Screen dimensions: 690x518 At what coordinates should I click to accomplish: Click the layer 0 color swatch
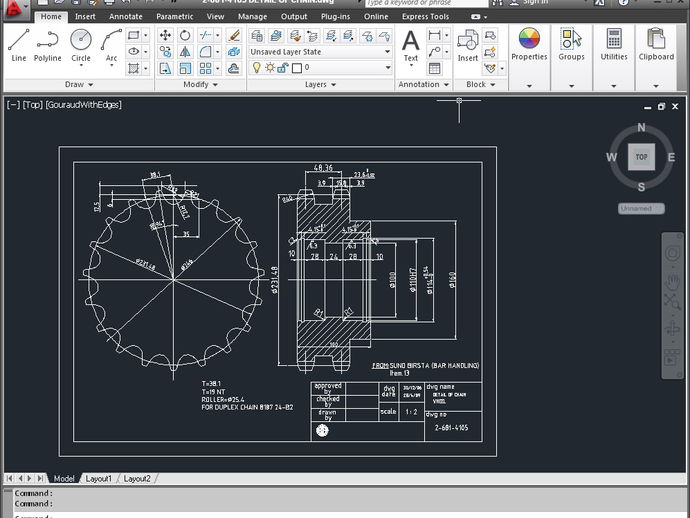click(297, 68)
